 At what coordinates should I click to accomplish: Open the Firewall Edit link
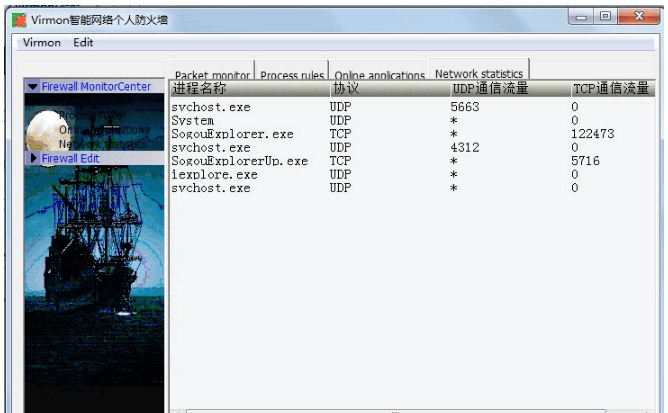[70, 159]
